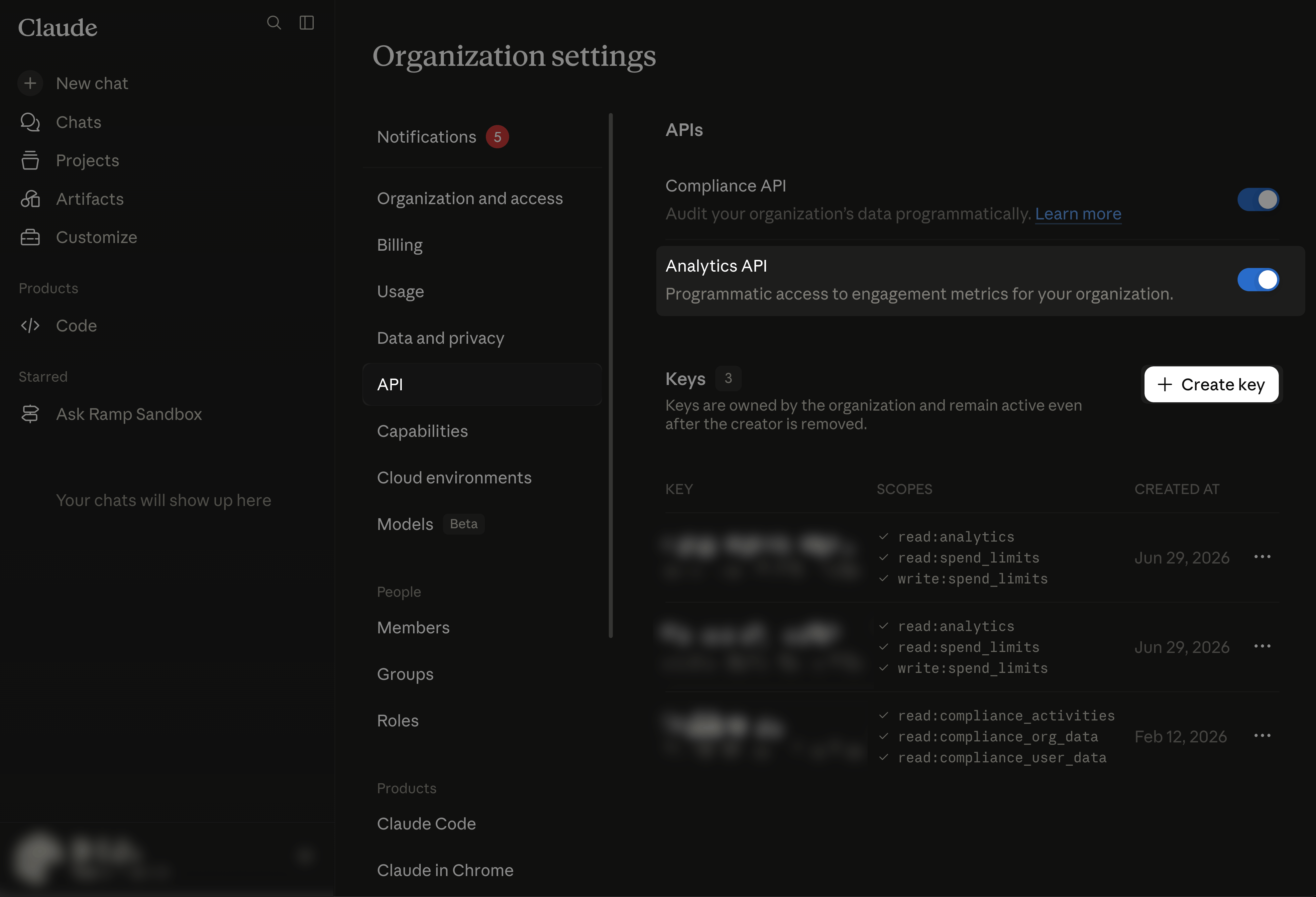Screen dimensions: 1316x897
Task: Click the read:compliance_user_data scope
Action: click(1002, 758)
